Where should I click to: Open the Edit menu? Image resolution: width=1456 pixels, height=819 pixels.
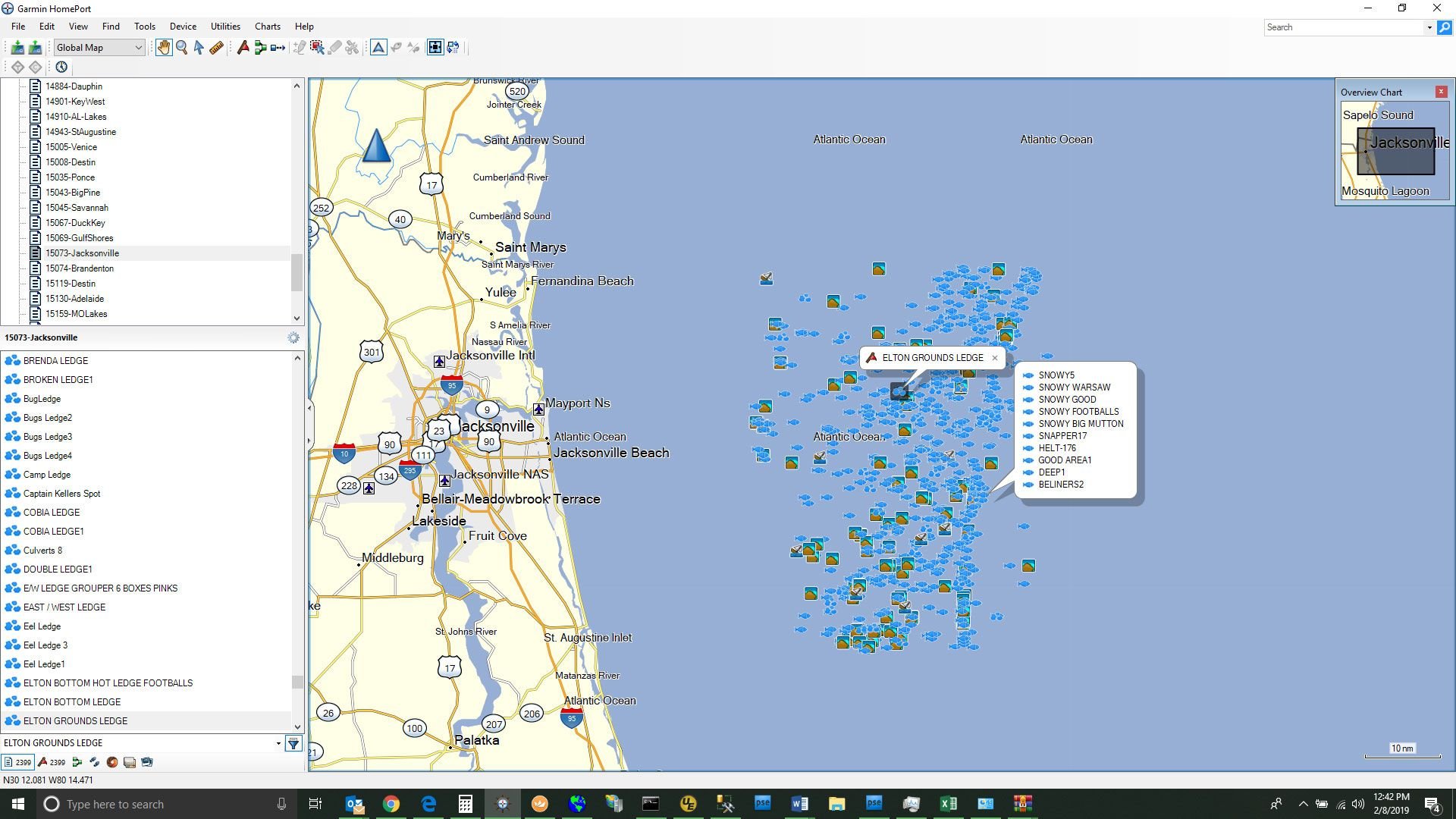(x=47, y=27)
